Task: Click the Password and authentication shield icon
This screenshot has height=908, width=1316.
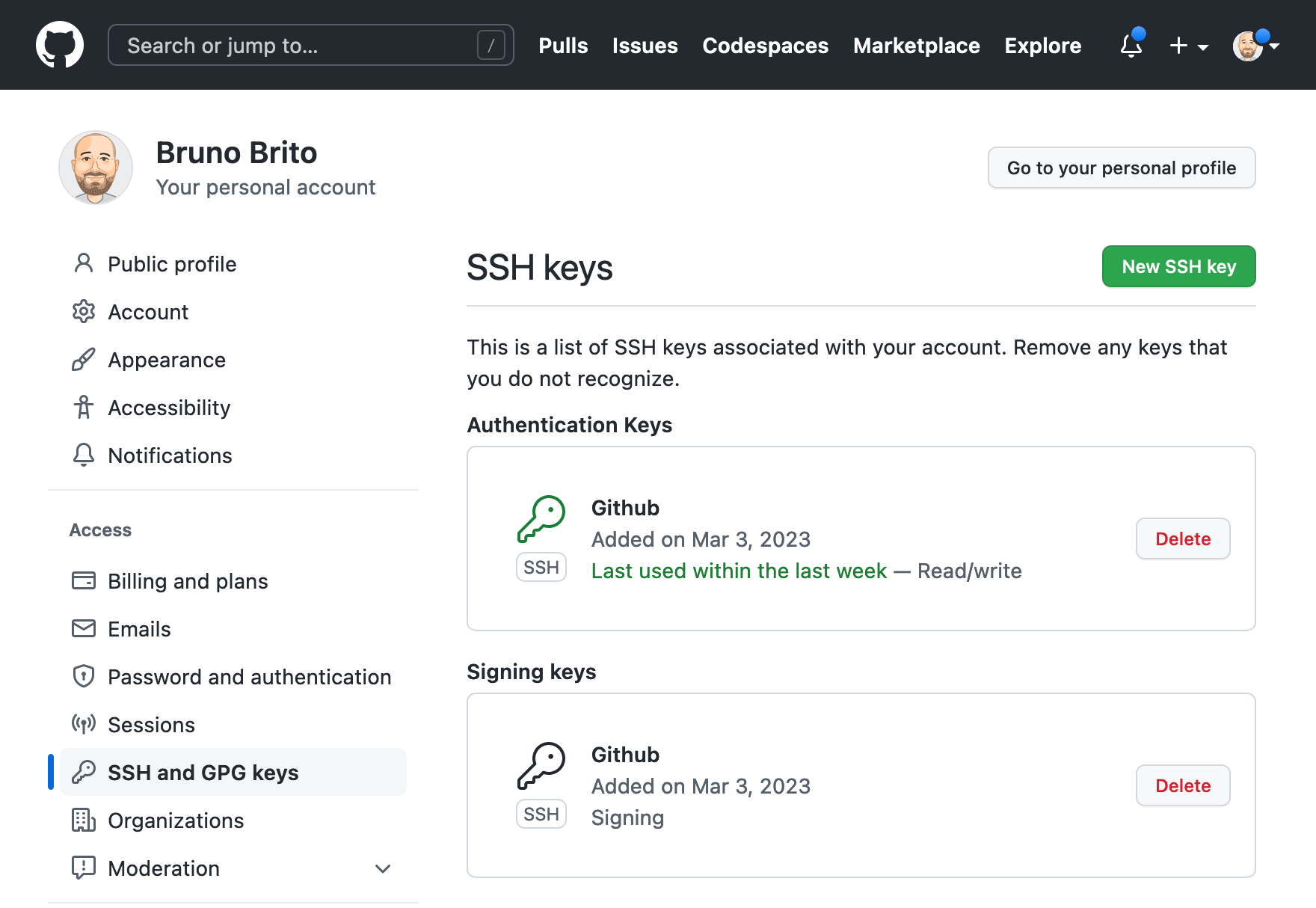Action: tap(83, 676)
